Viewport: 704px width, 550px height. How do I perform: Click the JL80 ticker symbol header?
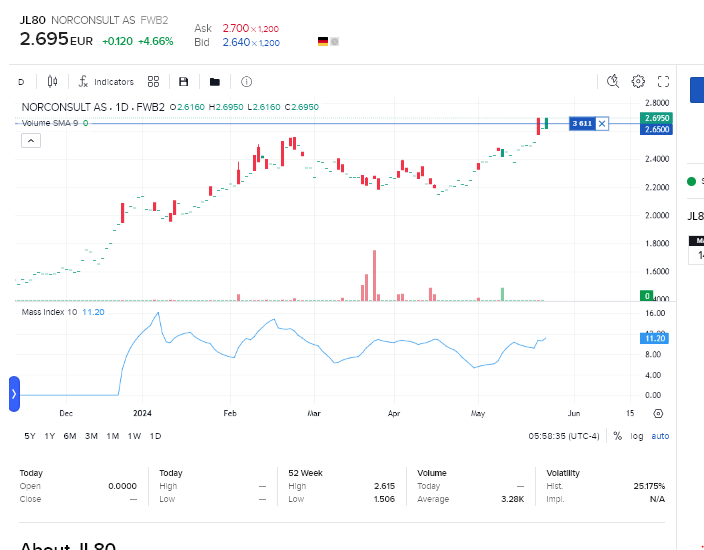(x=32, y=20)
